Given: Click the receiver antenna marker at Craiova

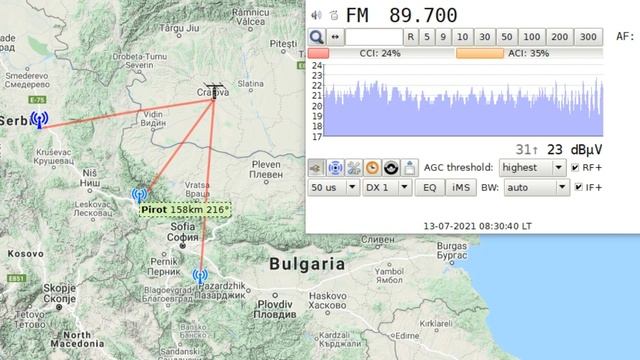Looking at the screenshot, I should 214,91.
